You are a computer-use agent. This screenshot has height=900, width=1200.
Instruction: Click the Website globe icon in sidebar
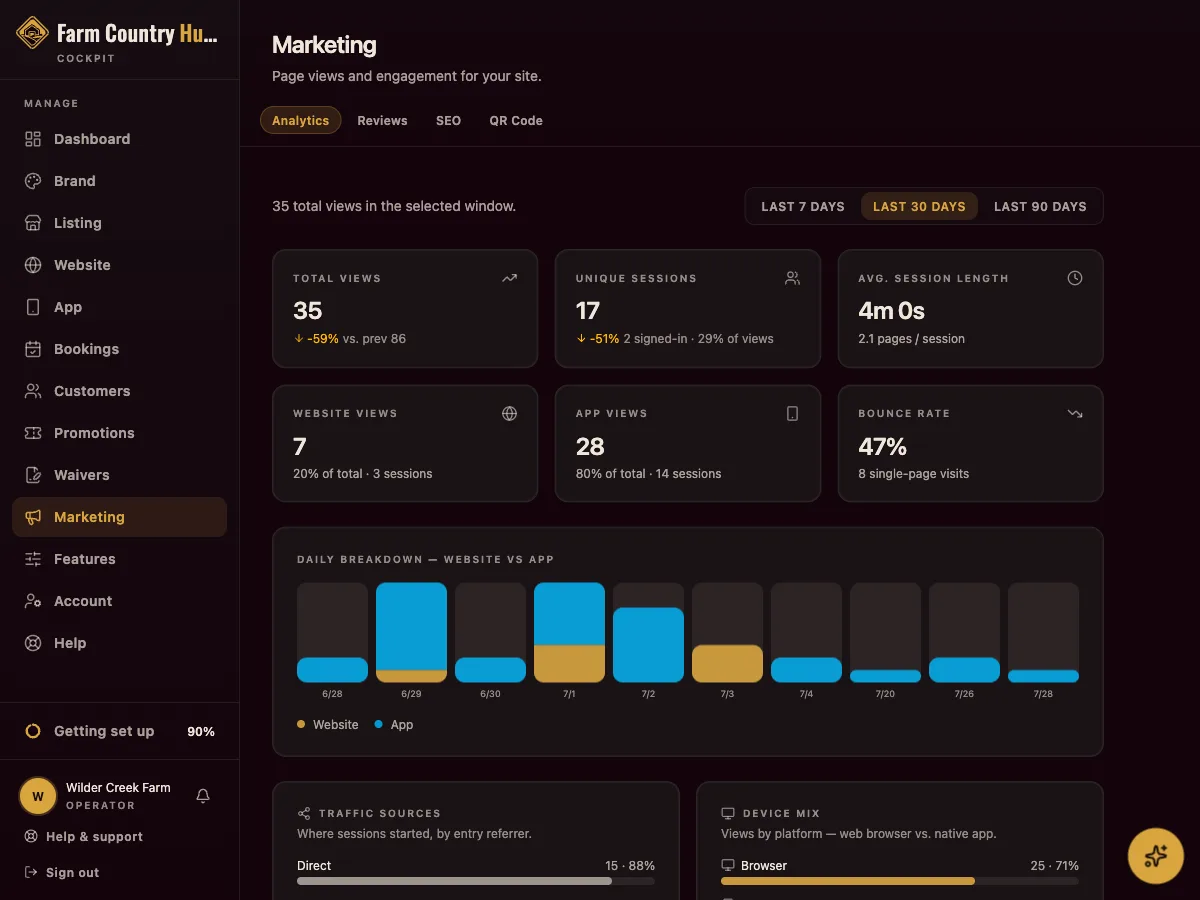click(x=33, y=265)
